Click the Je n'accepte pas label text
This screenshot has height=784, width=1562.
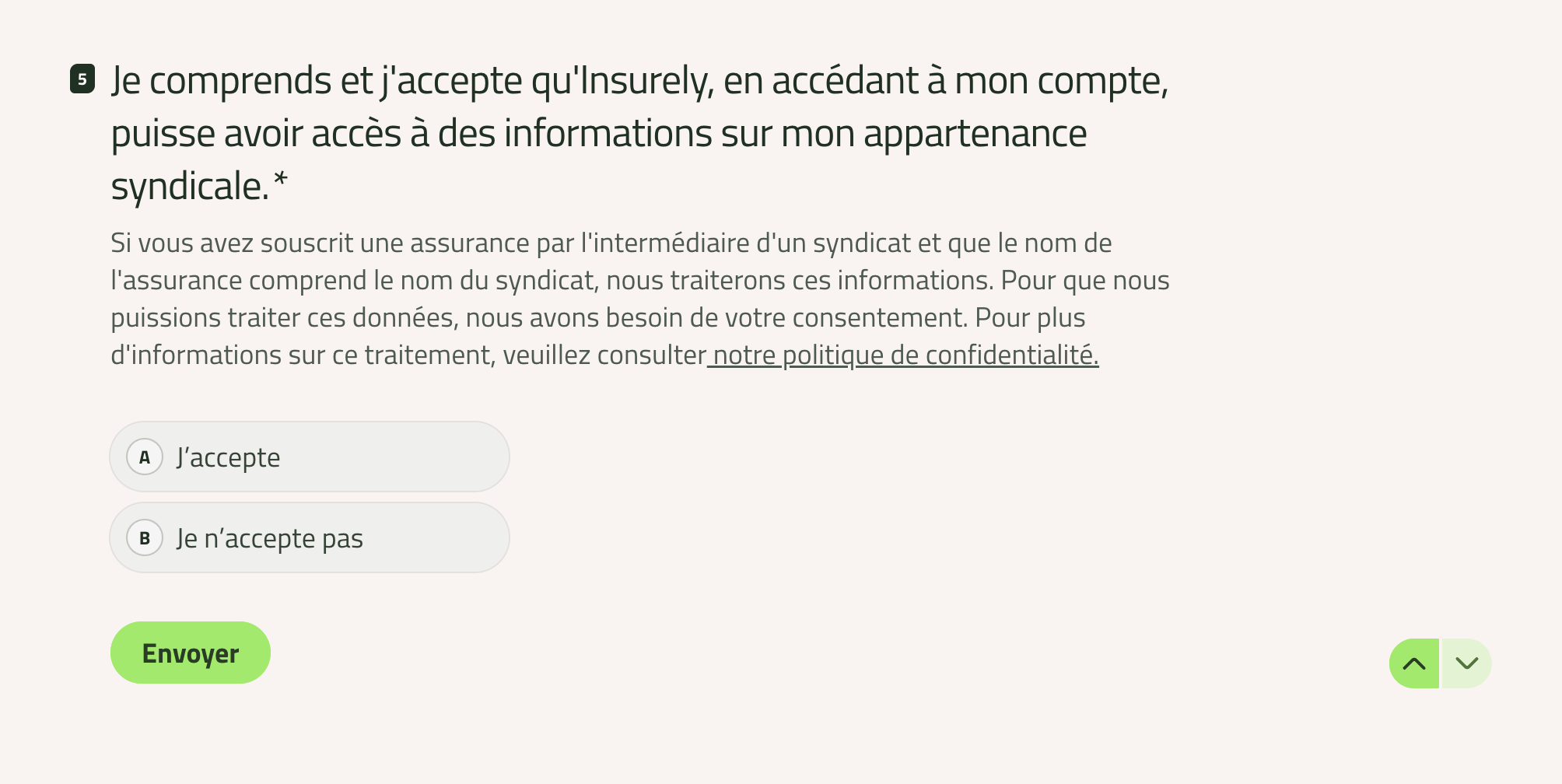point(270,538)
